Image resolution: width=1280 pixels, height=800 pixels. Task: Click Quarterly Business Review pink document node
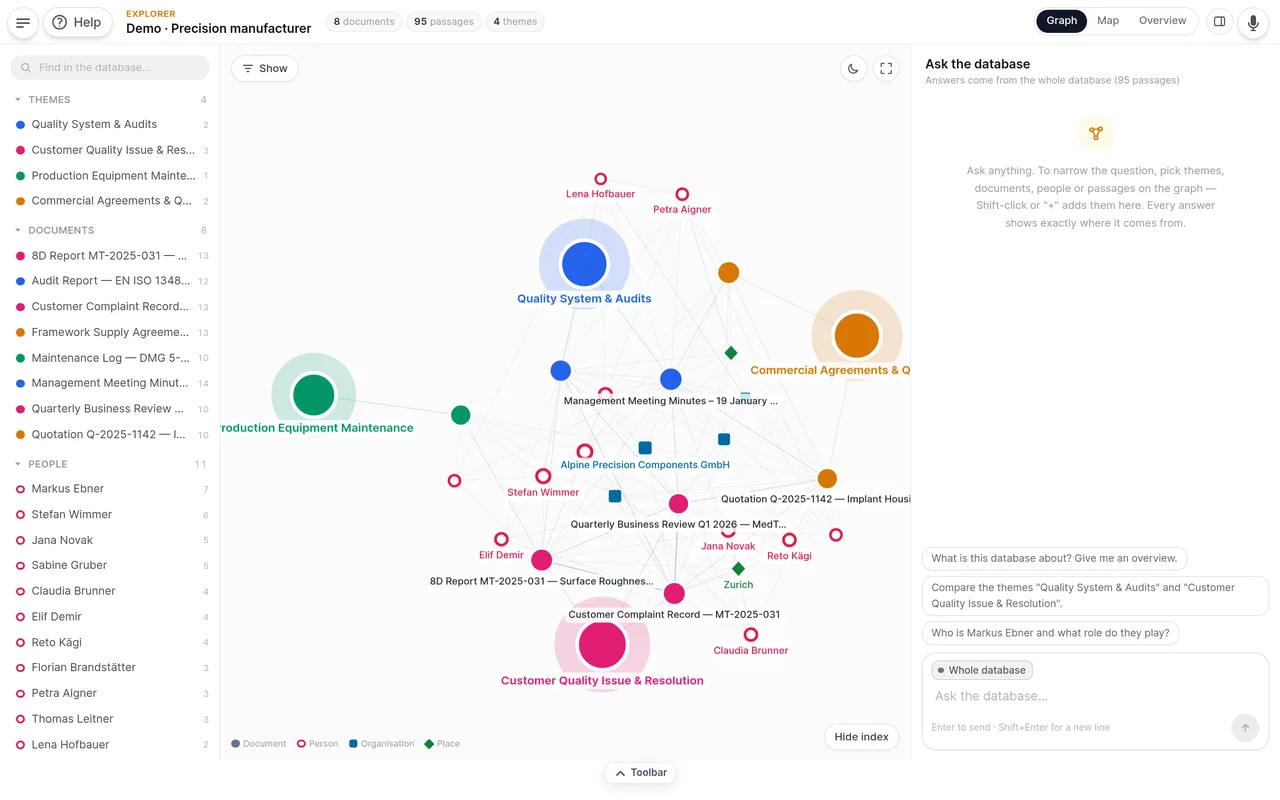click(x=678, y=504)
